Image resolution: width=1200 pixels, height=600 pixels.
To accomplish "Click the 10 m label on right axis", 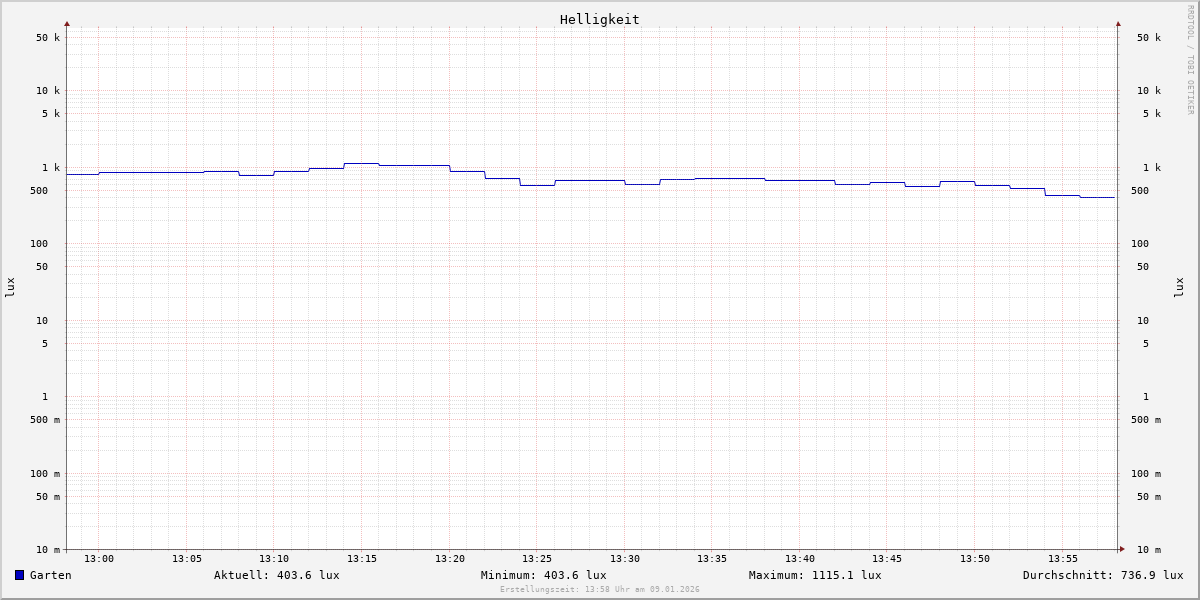I will (x=1149, y=550).
